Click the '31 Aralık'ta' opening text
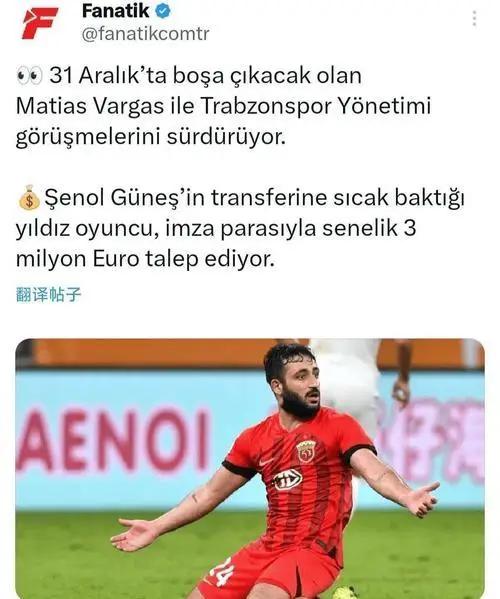 [108, 75]
